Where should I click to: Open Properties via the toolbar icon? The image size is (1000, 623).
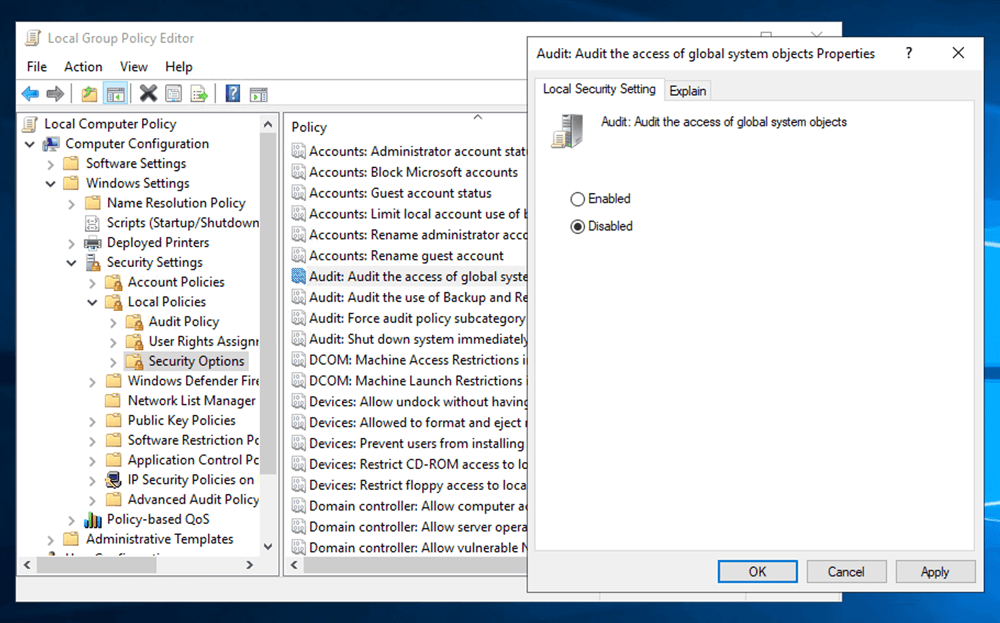point(174,94)
